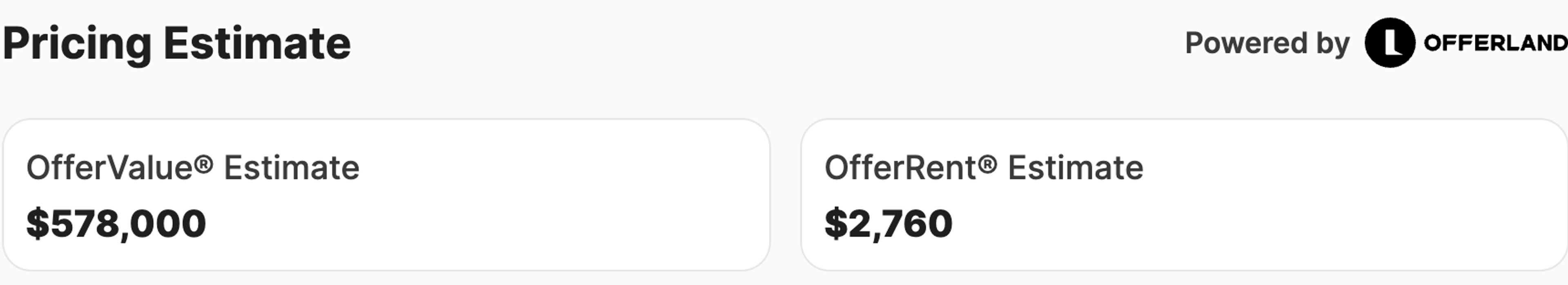Click the ® symbol after OfferRent
1568x285 pixels.
[x=989, y=164]
